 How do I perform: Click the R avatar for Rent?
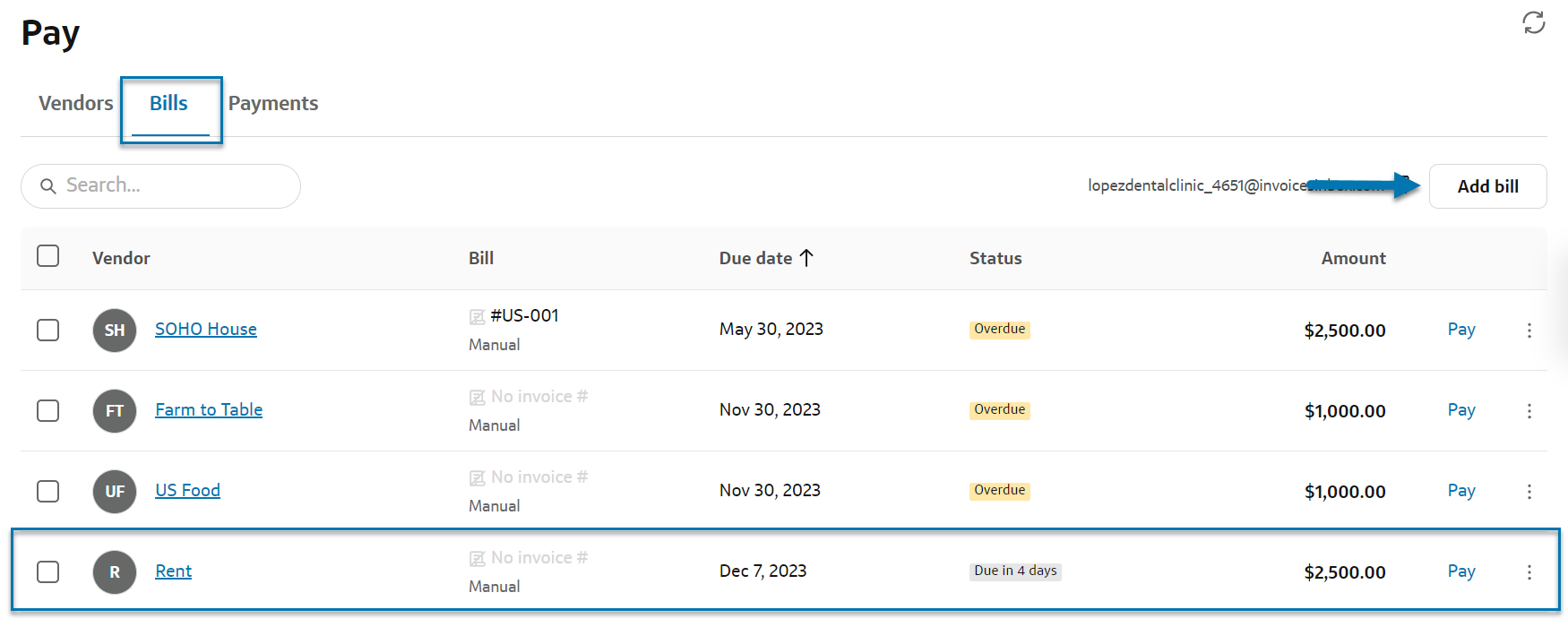point(115,571)
